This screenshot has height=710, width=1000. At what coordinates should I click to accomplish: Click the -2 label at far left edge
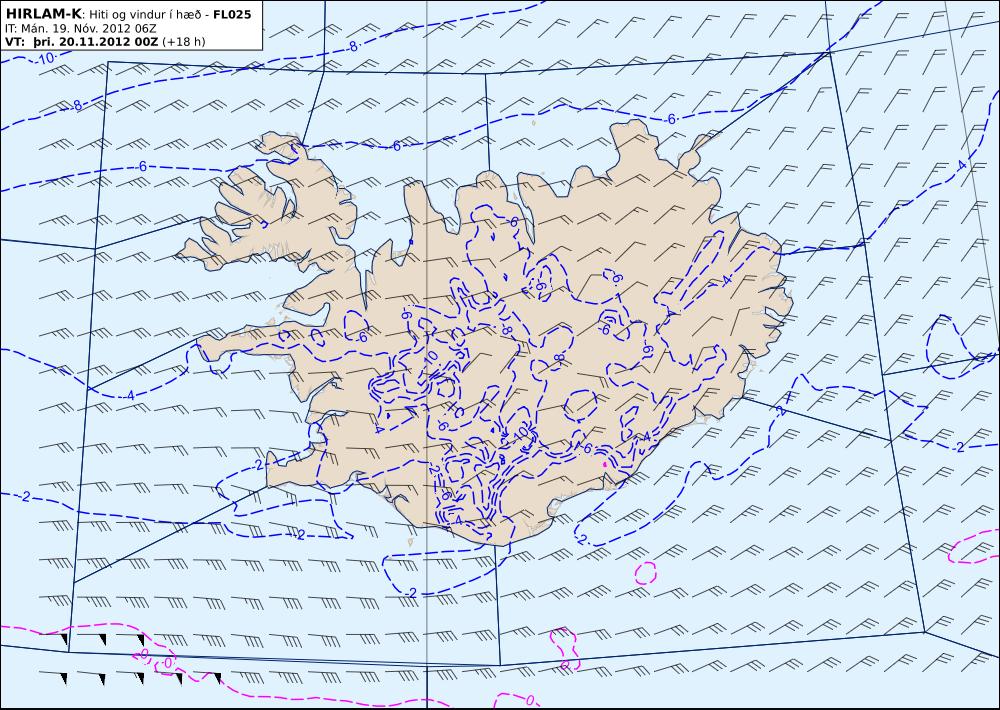pyautogui.click(x=24, y=496)
